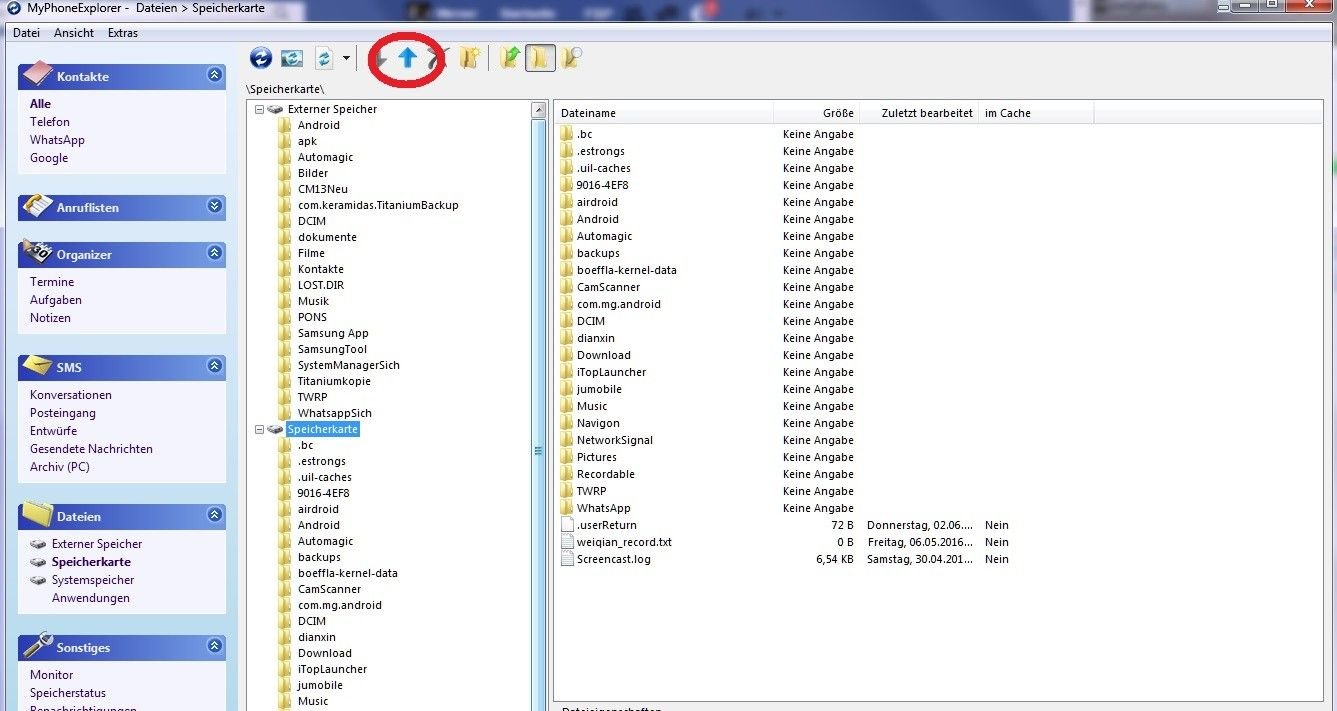Viewport: 1337px width, 711px height.
Task: Click the folder icon of Pictures
Action: [567, 457]
